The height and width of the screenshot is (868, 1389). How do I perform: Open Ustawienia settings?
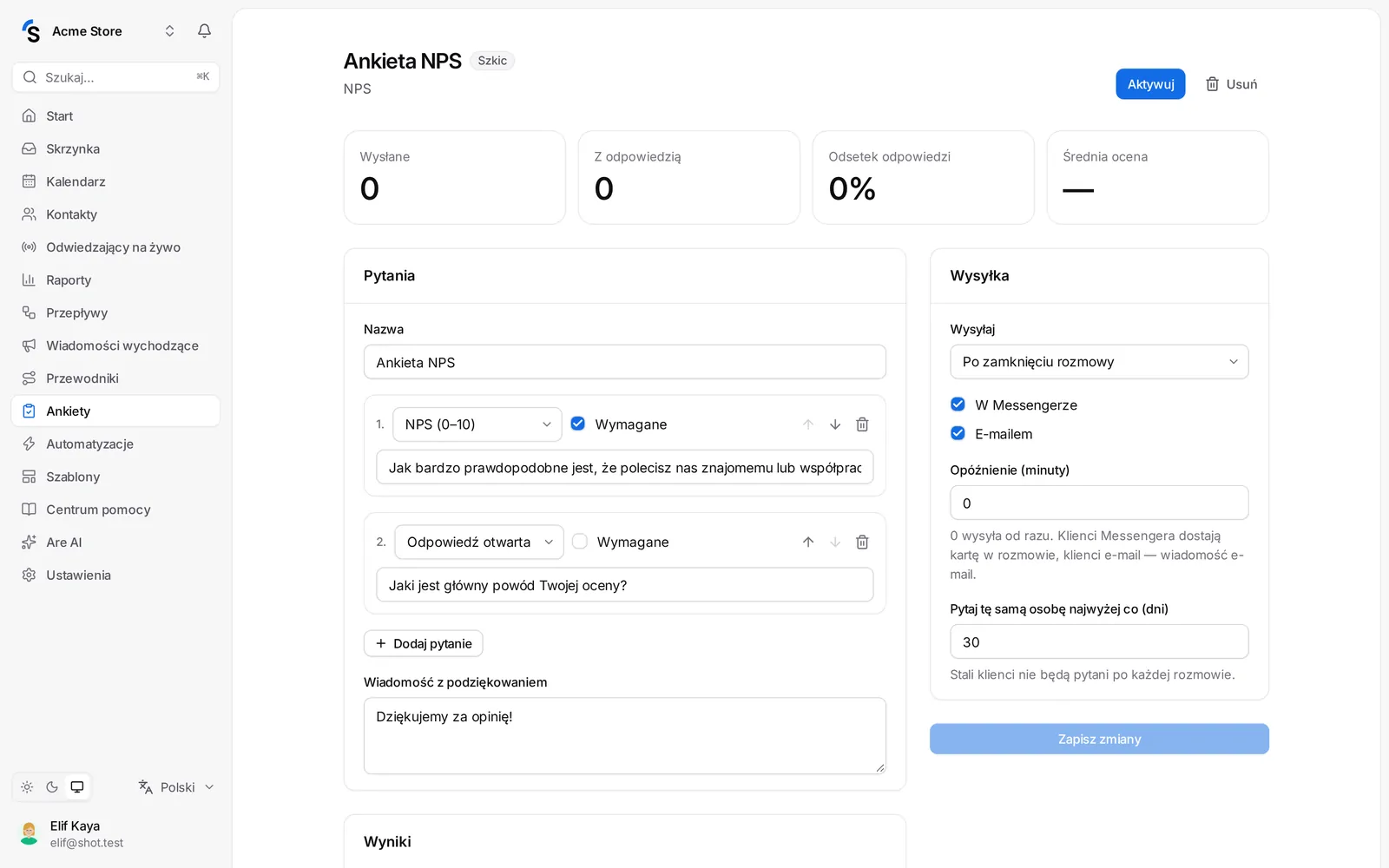pyautogui.click(x=115, y=575)
